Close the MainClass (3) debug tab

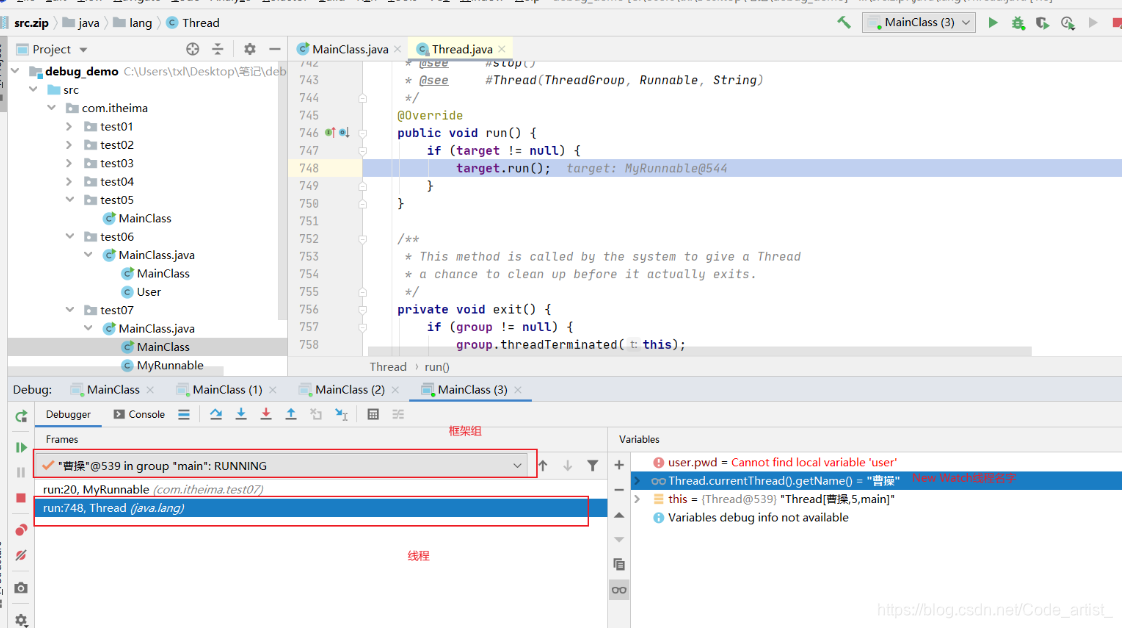(x=518, y=390)
